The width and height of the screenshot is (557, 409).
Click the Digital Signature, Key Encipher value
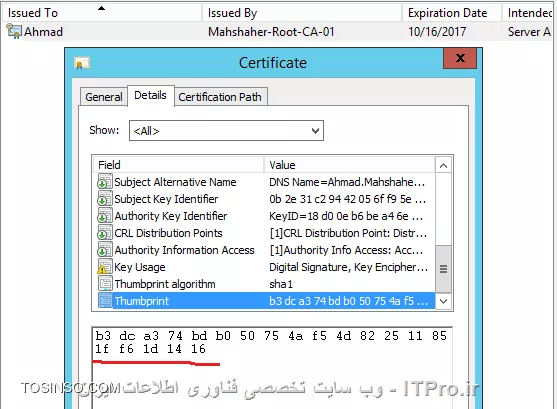pyautogui.click(x=348, y=267)
